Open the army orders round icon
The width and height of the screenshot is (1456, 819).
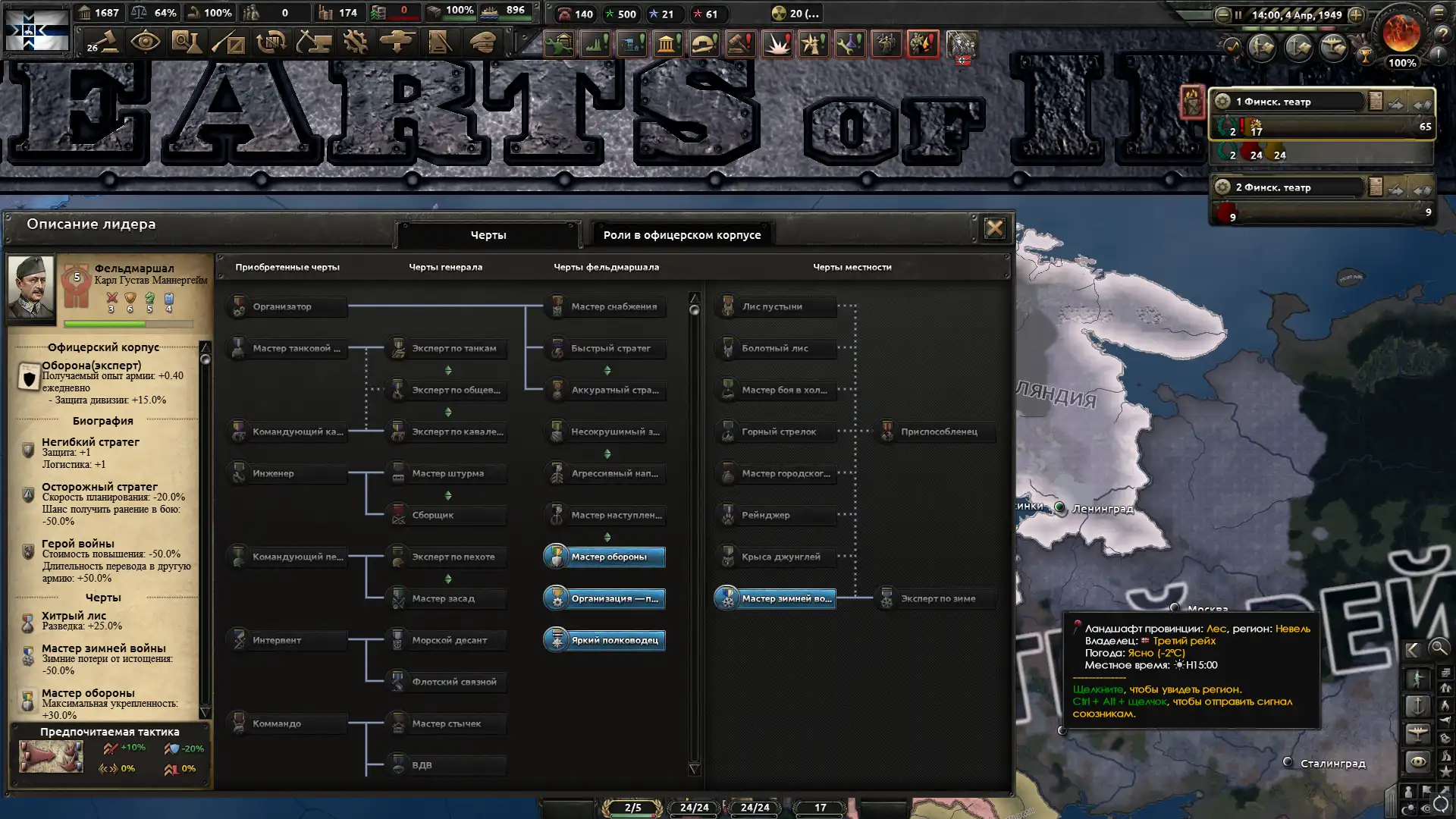1262,48
